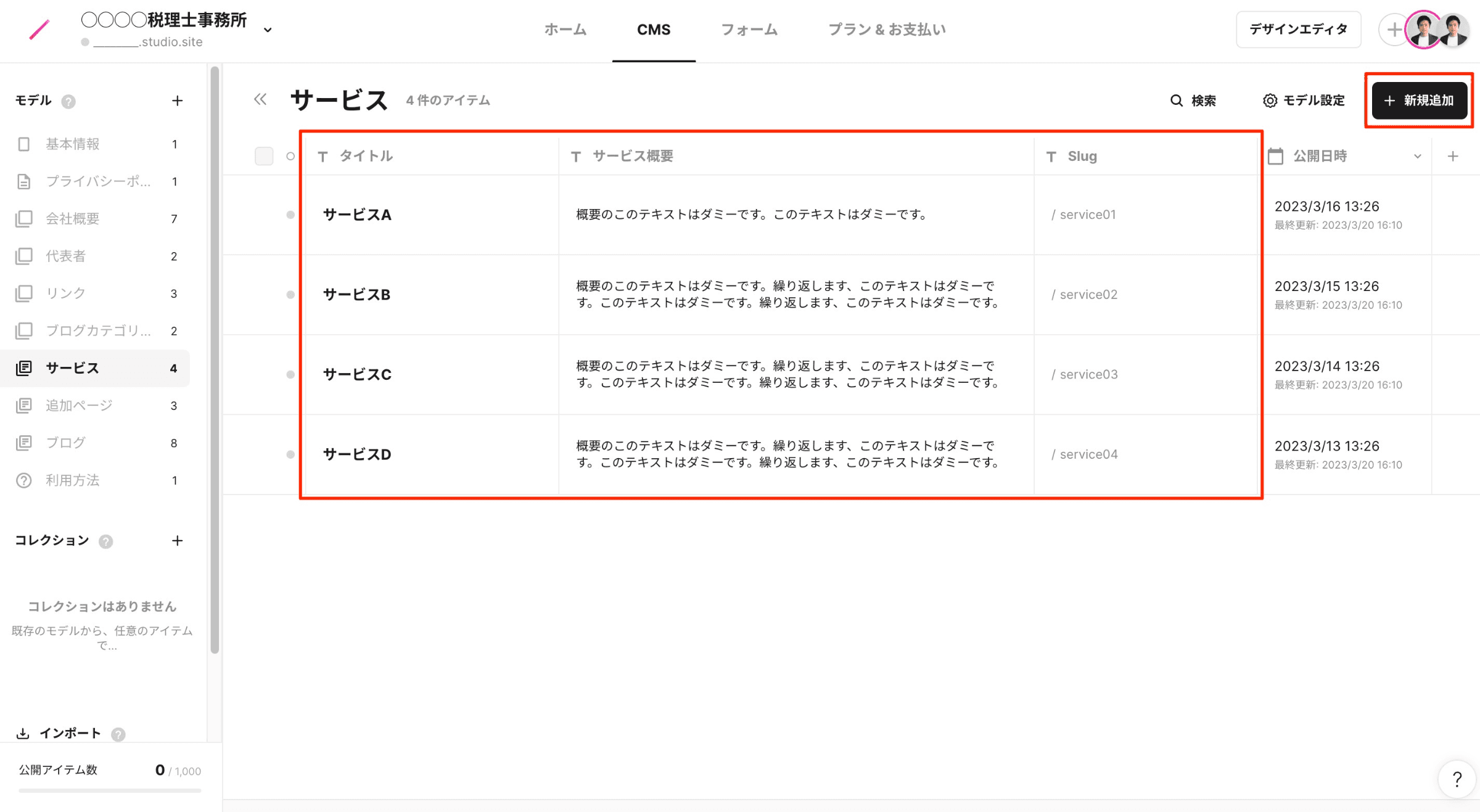The image size is (1480, 812).
Task: Open the help question mark bubble
Action: 1457,779
